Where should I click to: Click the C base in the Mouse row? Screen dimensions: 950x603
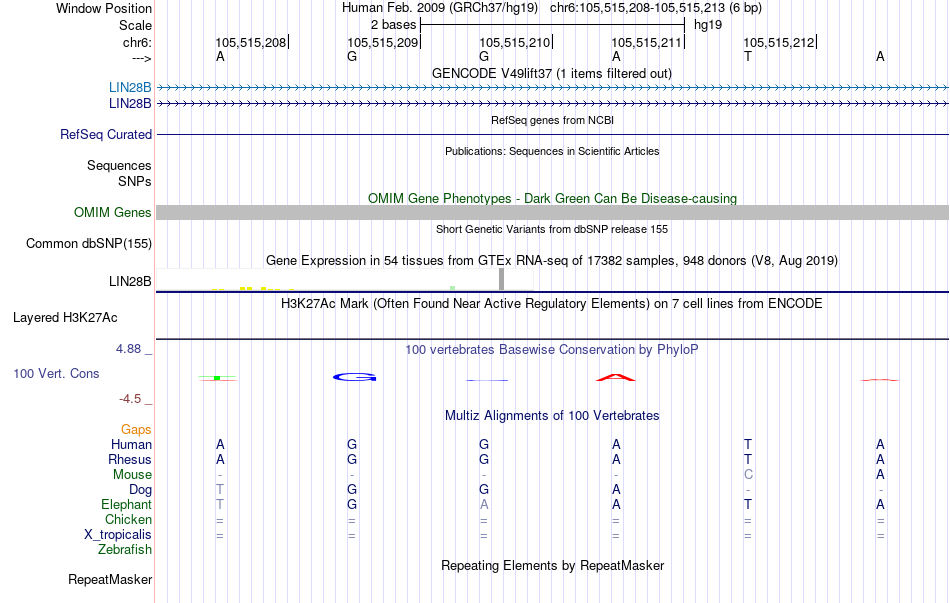748,475
